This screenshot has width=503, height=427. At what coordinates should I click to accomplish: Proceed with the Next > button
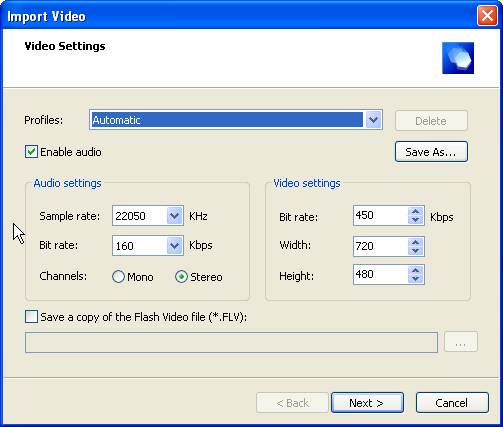tap(367, 403)
